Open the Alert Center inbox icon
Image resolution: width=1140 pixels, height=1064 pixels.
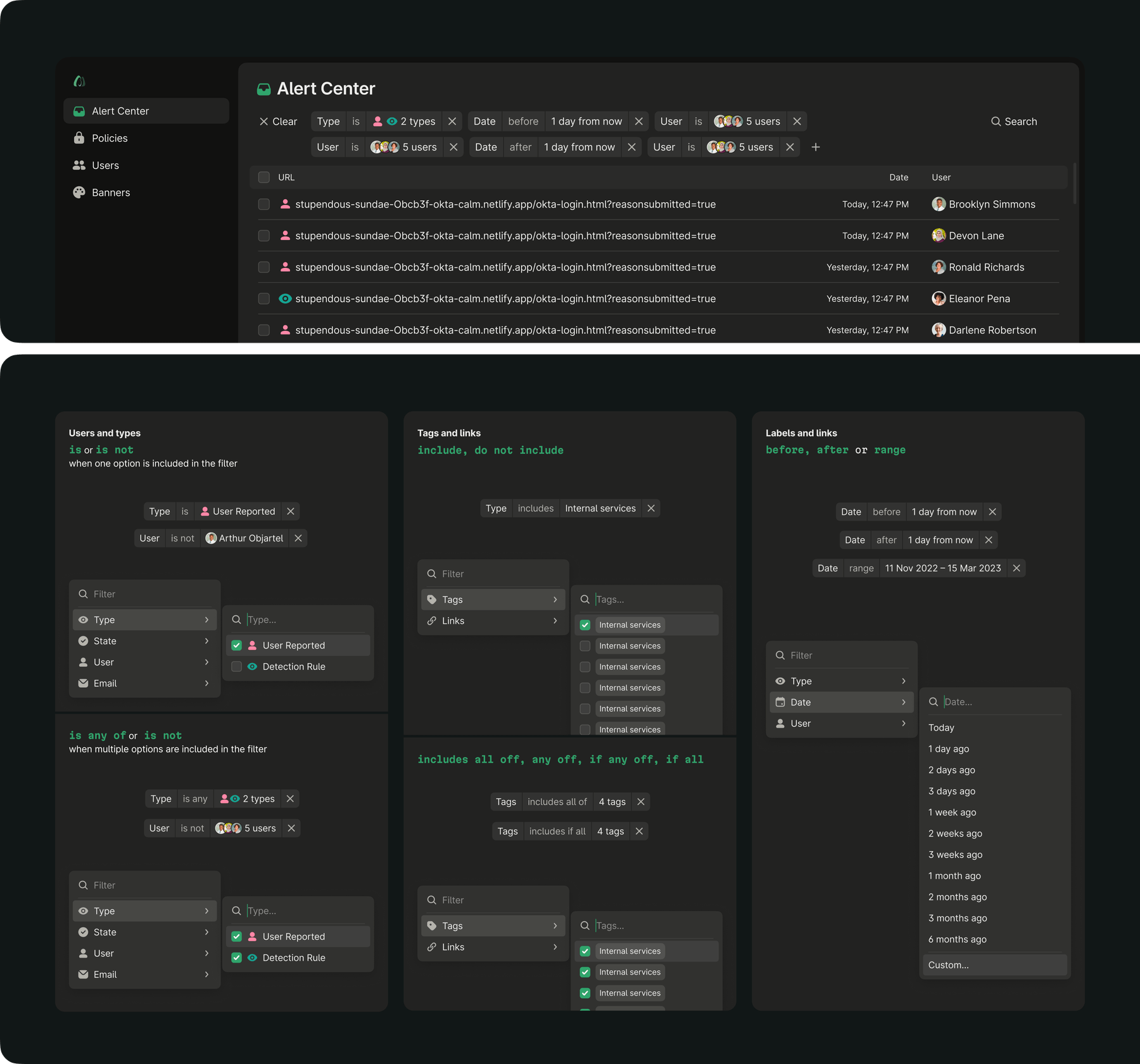[x=79, y=111]
